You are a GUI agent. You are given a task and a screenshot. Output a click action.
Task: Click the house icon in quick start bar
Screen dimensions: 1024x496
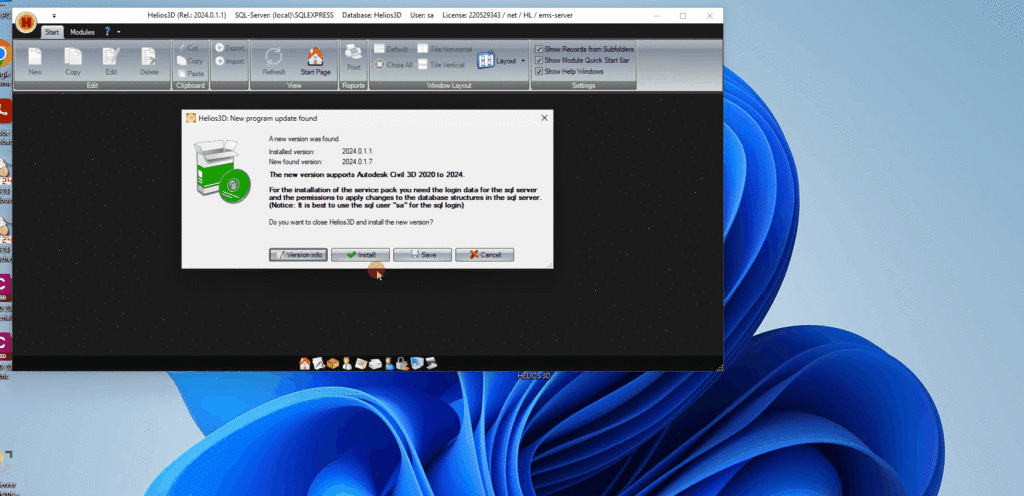click(x=305, y=364)
